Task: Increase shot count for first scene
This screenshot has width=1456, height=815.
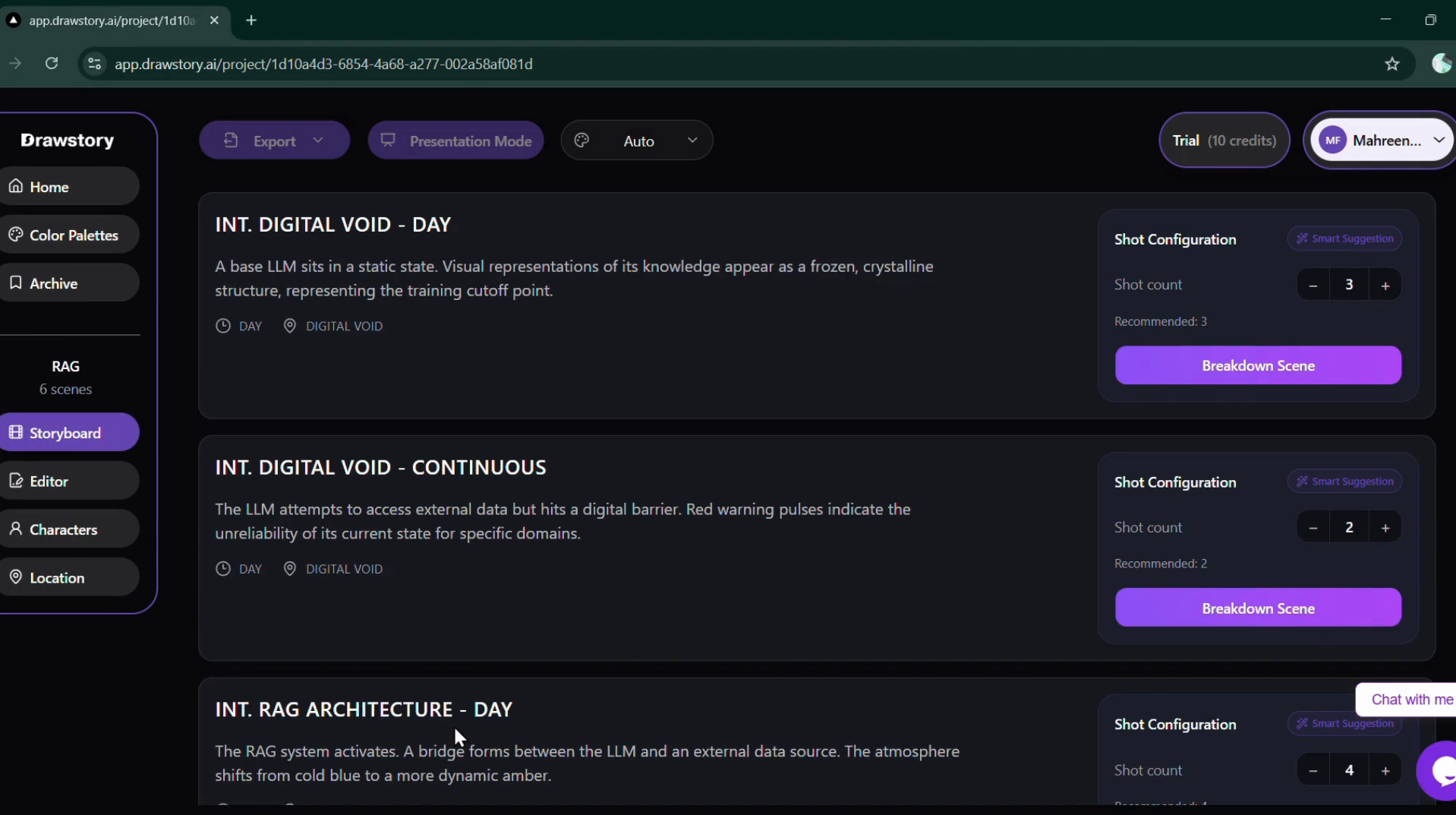Action: pos(1385,285)
